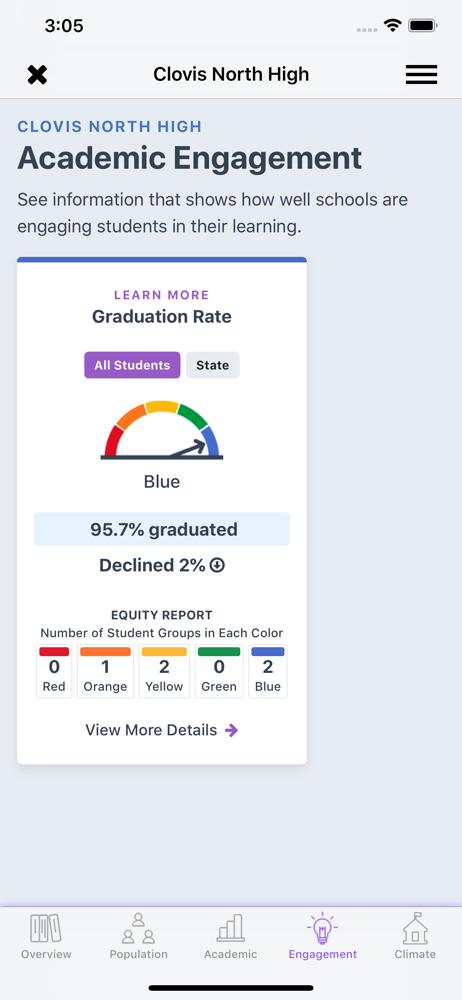Open View More Details link
The width and height of the screenshot is (462, 1000).
151,730
